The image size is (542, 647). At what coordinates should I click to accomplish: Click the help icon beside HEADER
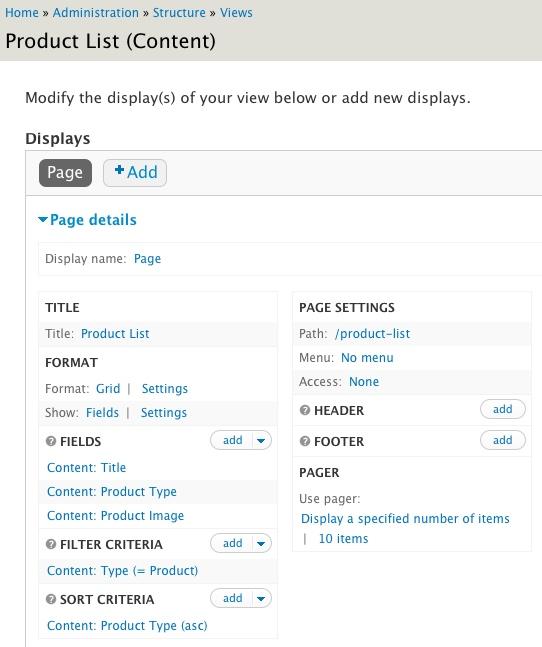[x=305, y=410]
